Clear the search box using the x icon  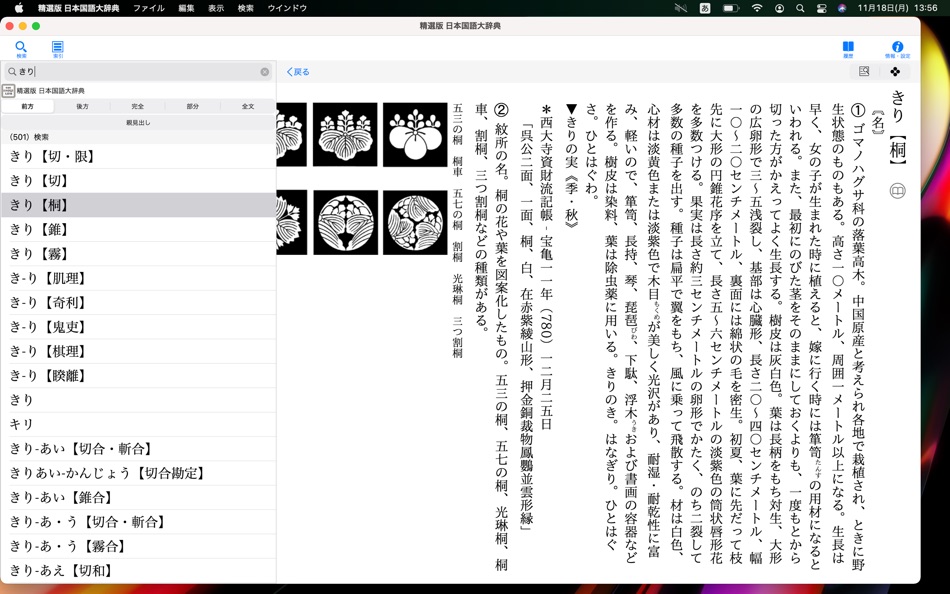click(x=263, y=71)
